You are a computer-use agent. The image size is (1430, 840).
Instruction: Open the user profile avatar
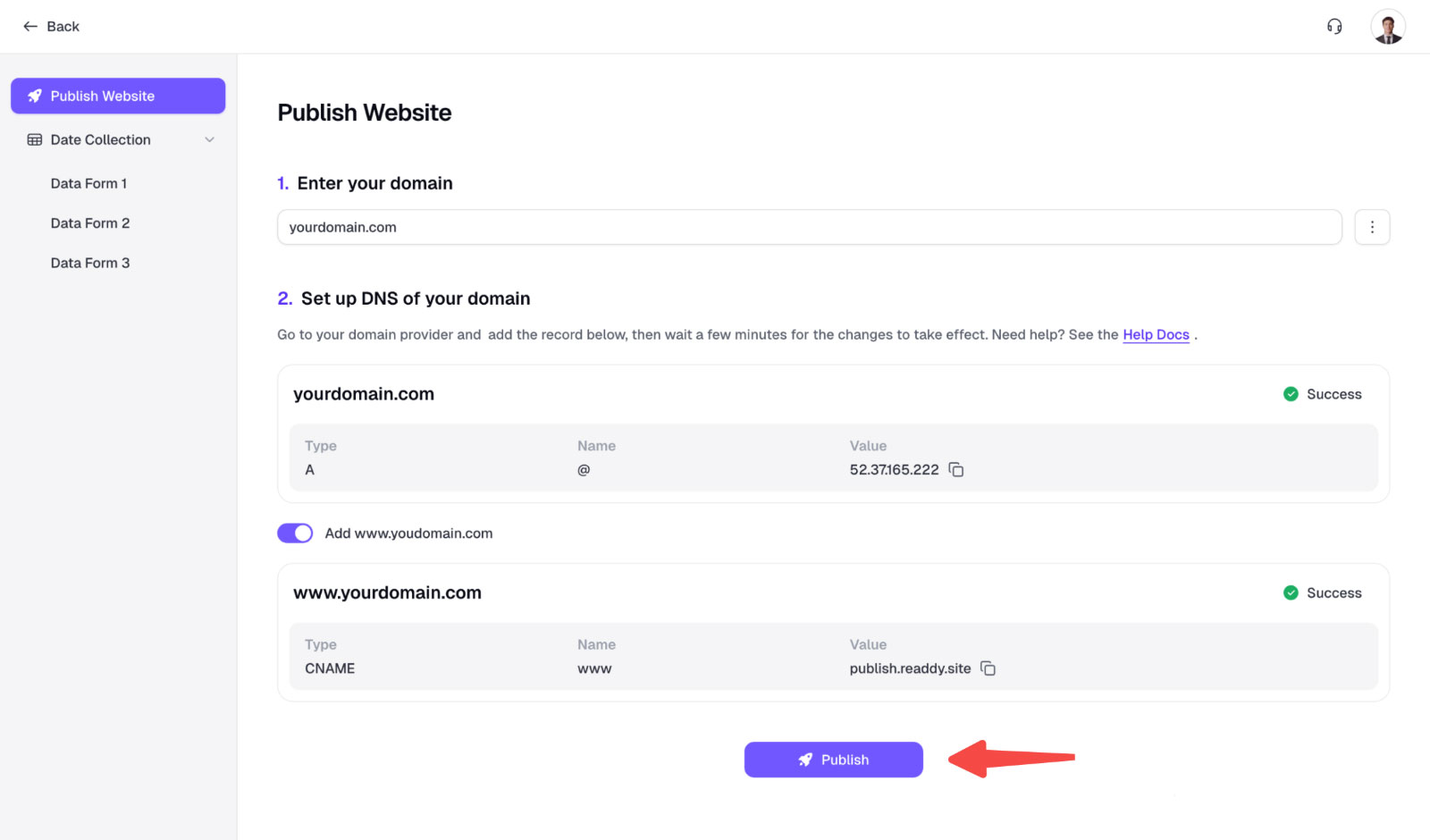click(x=1387, y=27)
